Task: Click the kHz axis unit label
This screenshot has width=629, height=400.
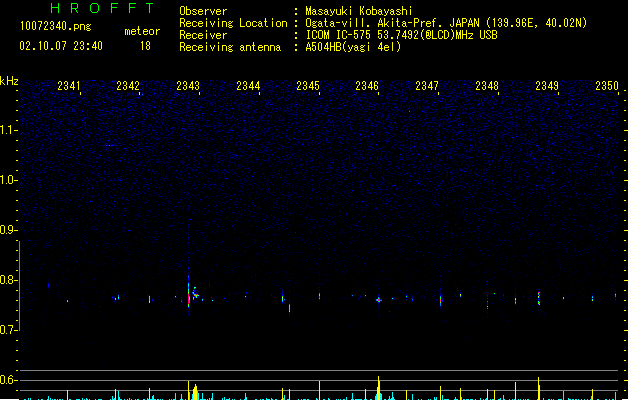Action: [9, 81]
